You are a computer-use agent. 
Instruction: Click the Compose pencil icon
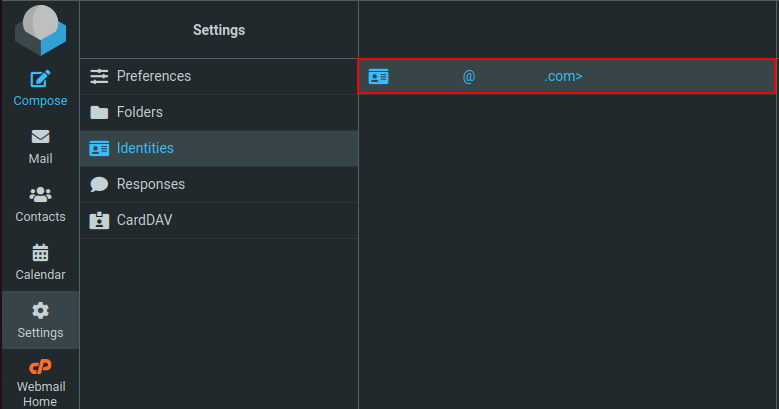[40, 79]
